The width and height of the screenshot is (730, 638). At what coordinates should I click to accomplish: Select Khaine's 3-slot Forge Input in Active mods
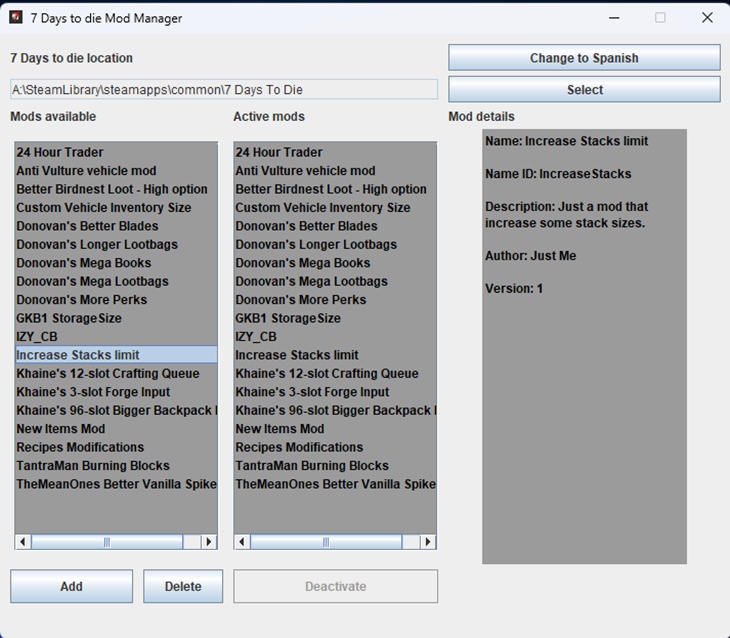[335, 392]
